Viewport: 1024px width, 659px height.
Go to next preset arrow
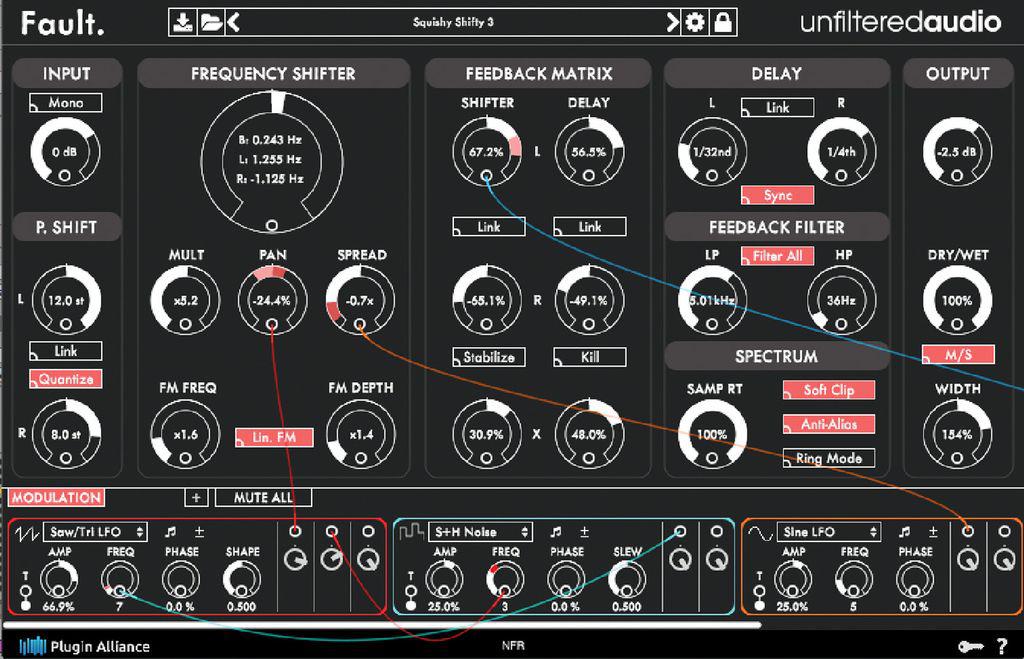(x=672, y=22)
